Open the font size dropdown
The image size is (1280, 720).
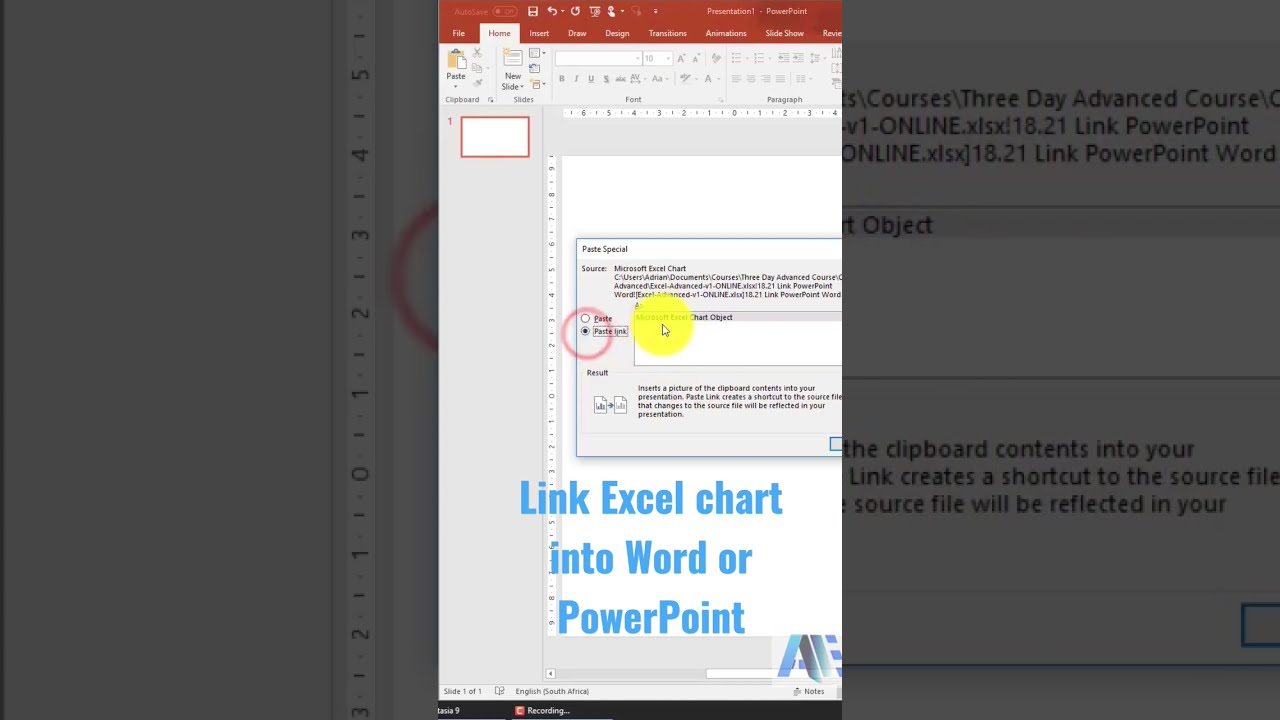pyautogui.click(x=668, y=58)
